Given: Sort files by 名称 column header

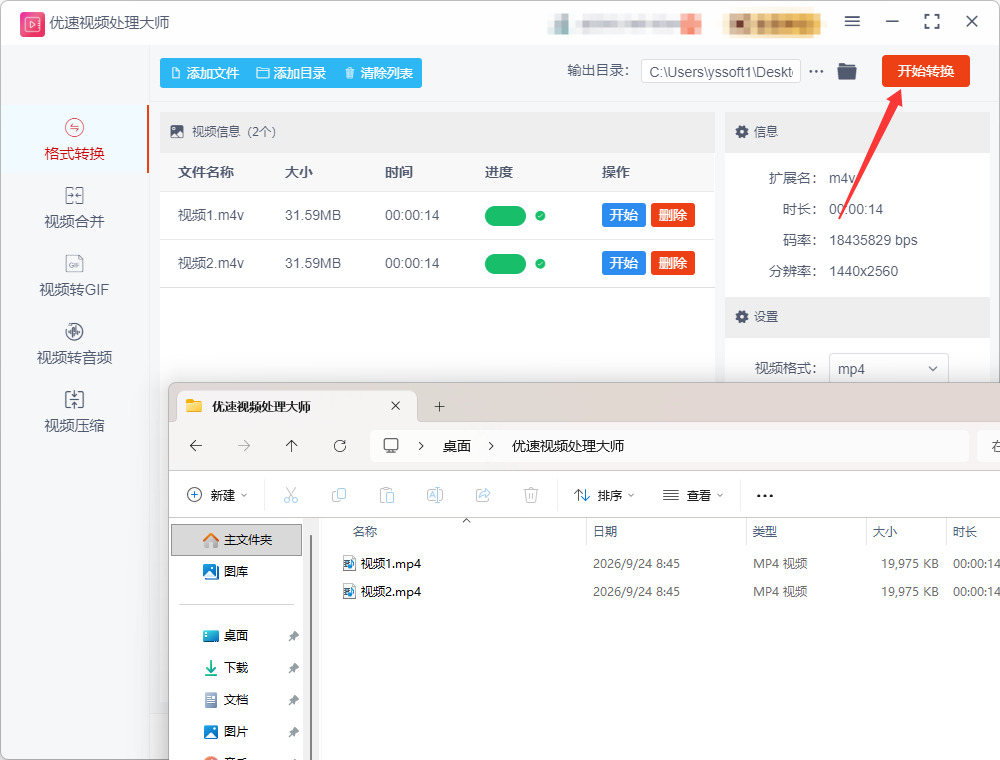Looking at the screenshot, I should [x=365, y=532].
